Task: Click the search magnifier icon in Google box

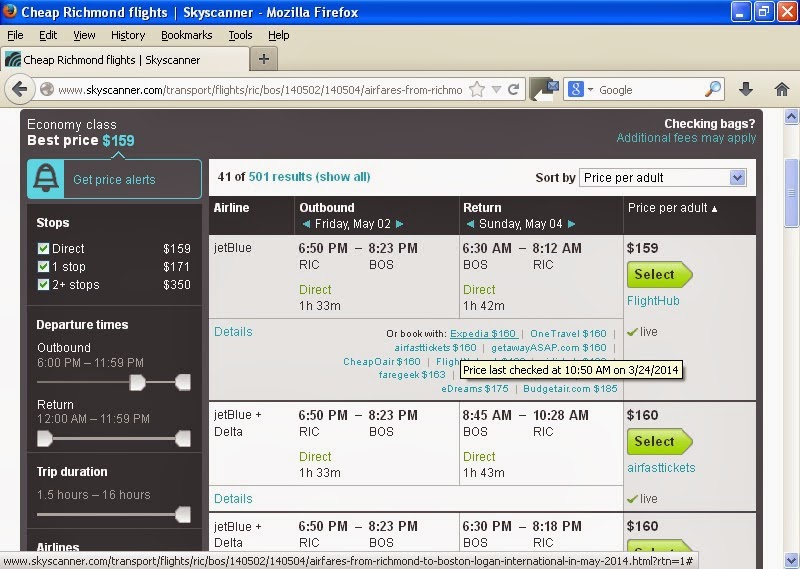Action: click(x=713, y=89)
